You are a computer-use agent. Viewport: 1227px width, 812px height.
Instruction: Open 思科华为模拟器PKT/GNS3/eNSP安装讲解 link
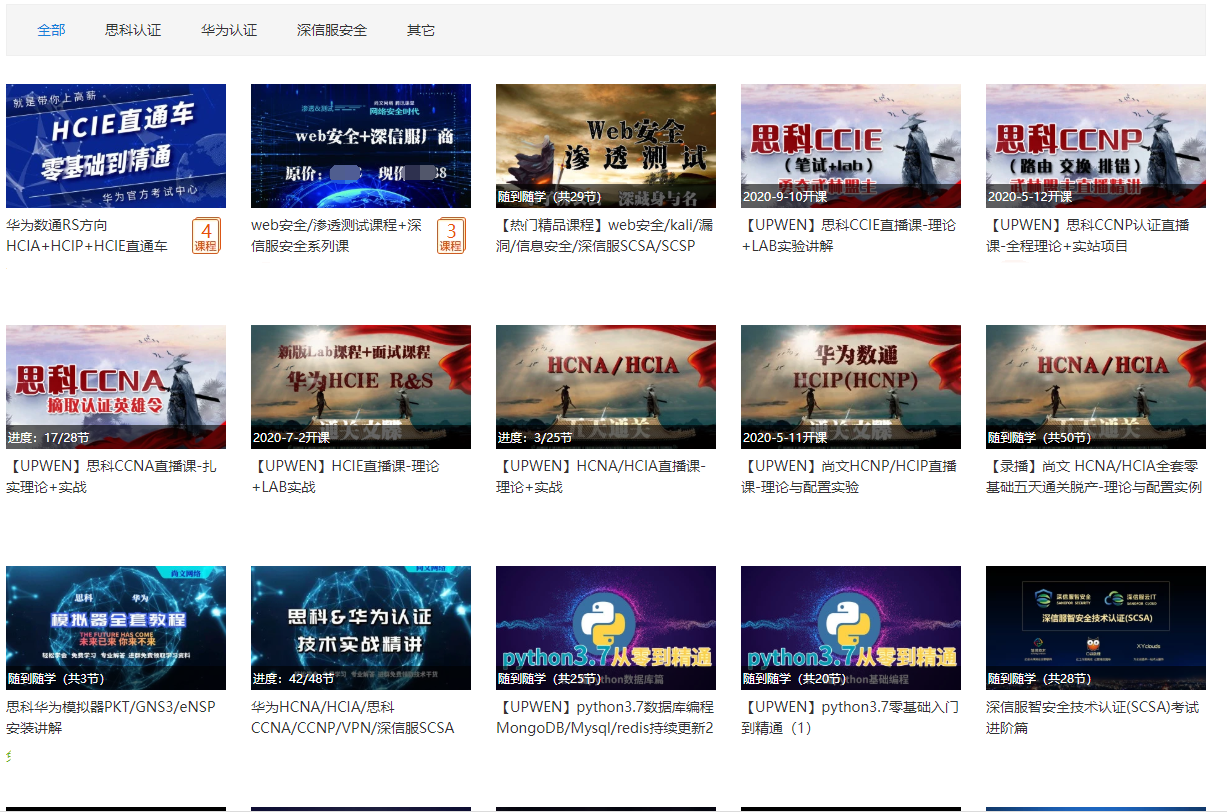[x=110, y=718]
